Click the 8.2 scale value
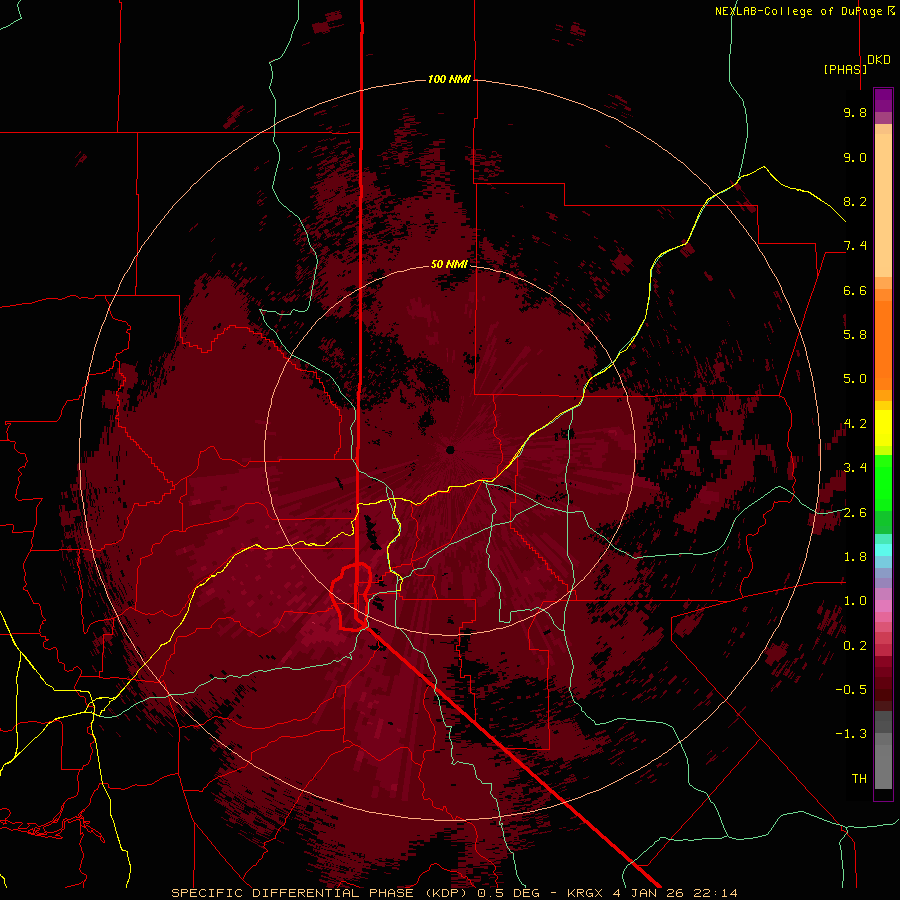The image size is (900, 900). tap(855, 201)
